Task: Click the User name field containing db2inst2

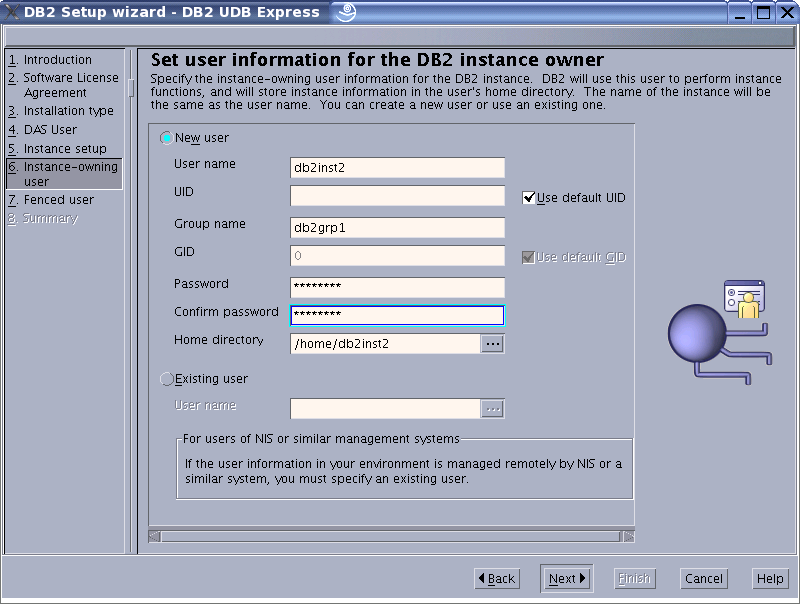Action: tap(397, 168)
